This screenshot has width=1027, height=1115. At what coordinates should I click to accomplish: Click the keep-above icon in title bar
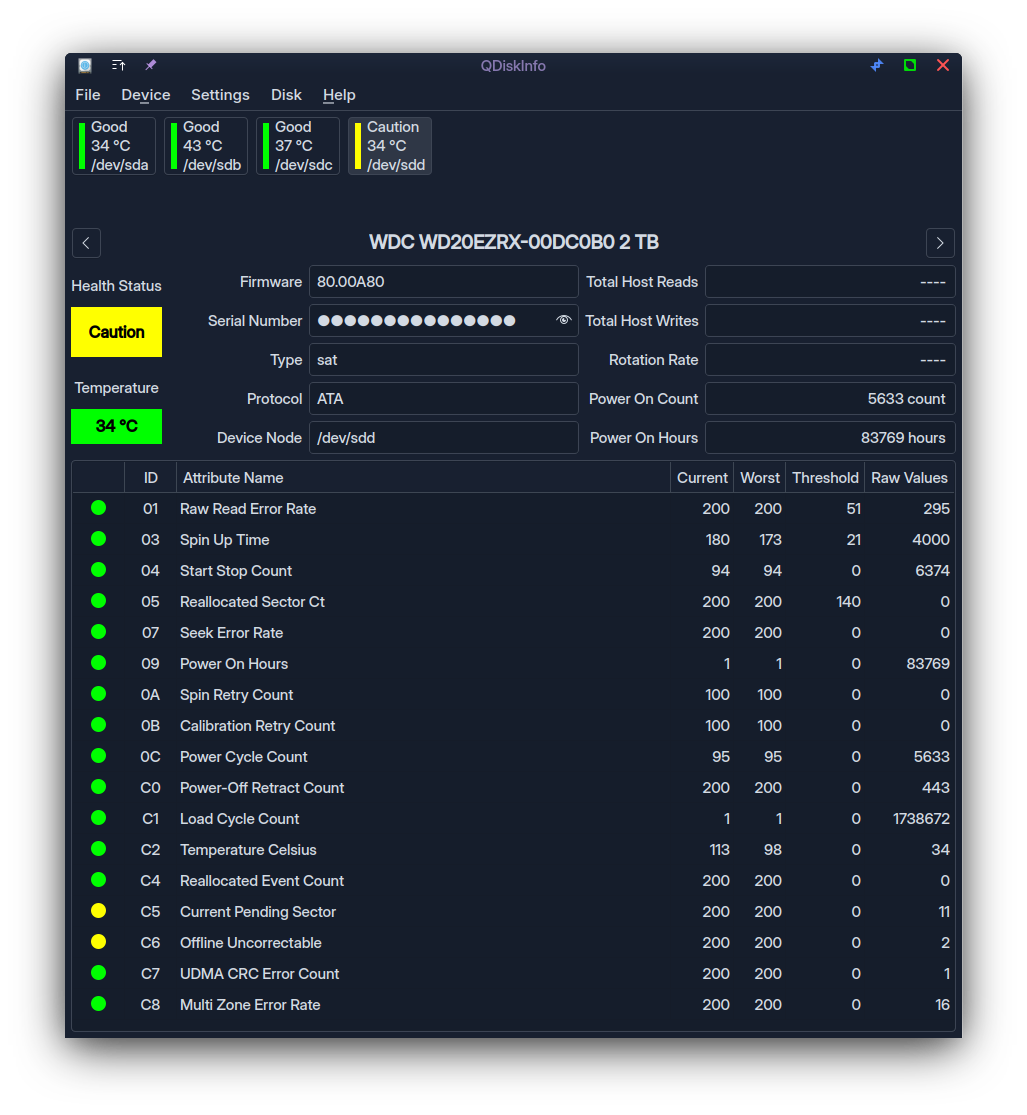tap(118, 65)
